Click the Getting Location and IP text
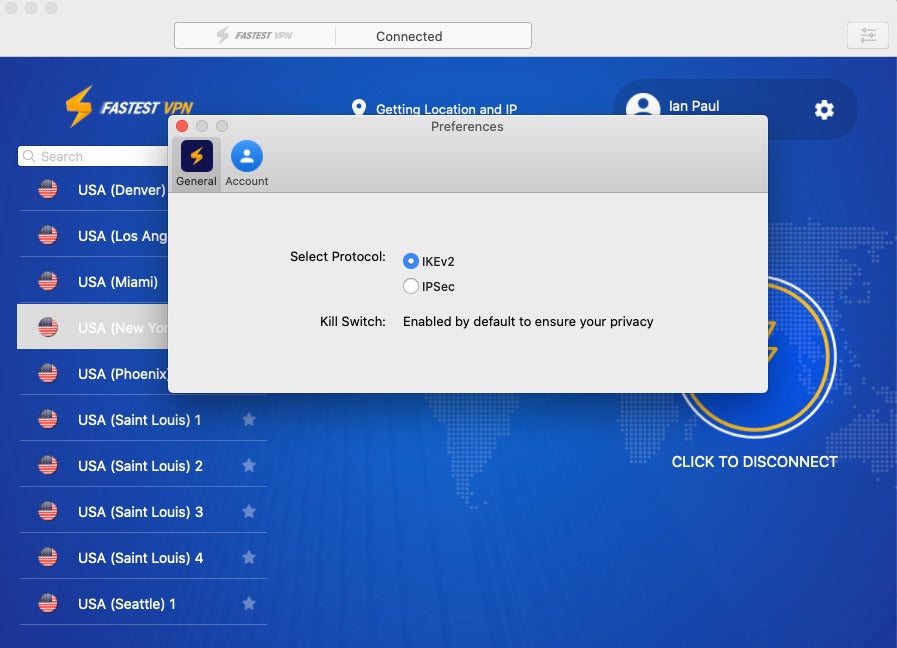 pos(446,109)
